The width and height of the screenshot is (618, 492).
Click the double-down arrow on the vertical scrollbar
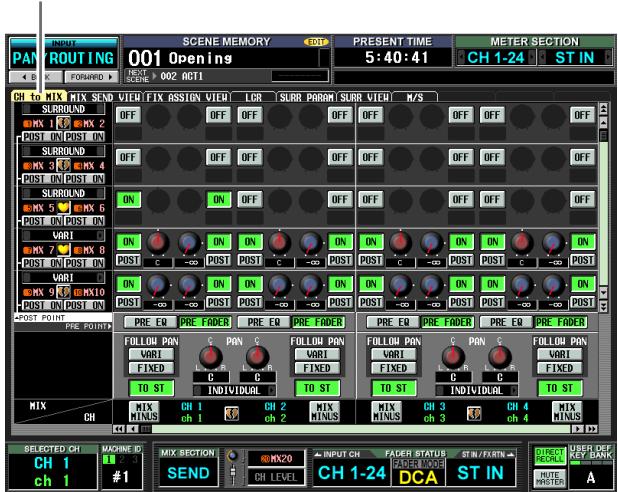coord(603,306)
